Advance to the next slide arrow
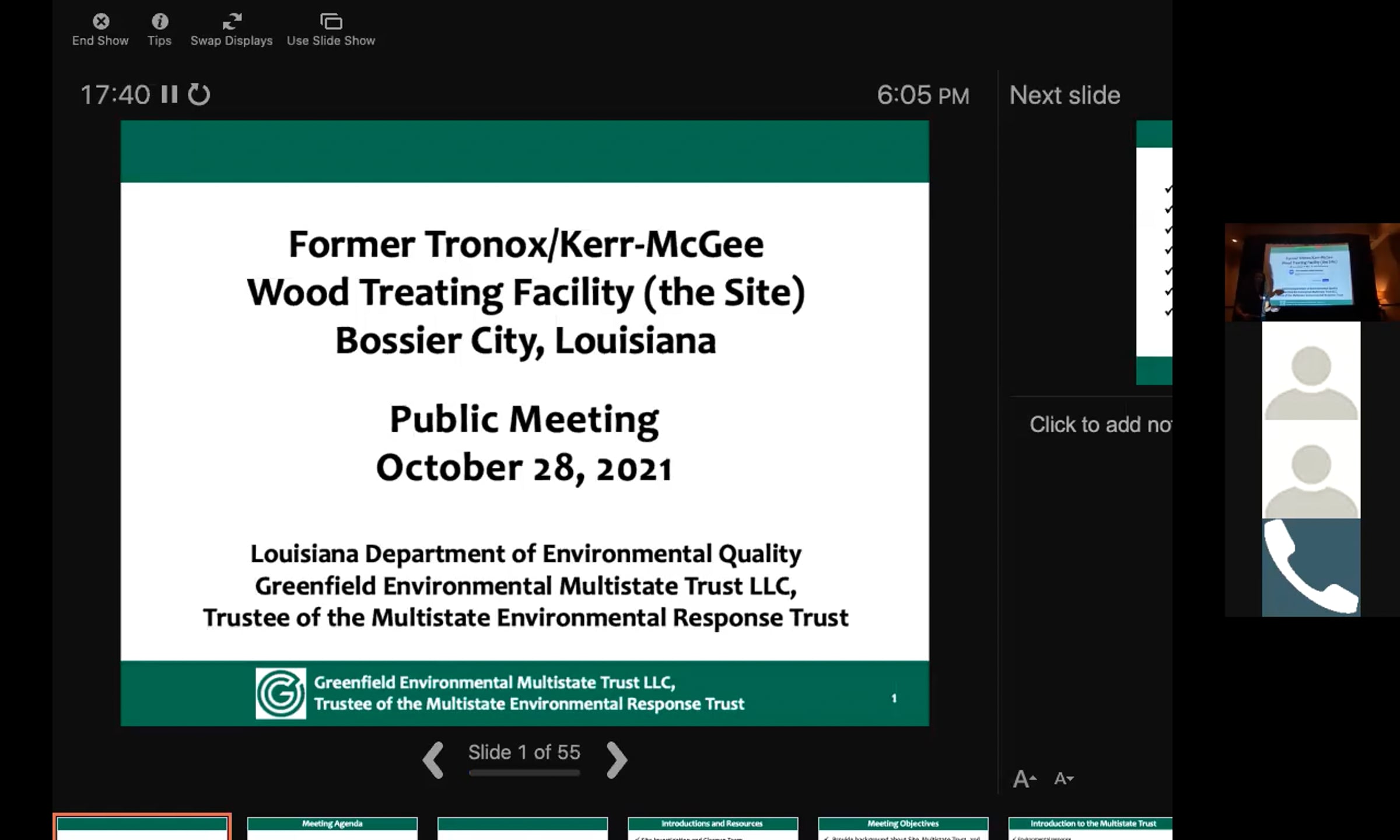1400x840 pixels. (x=617, y=759)
